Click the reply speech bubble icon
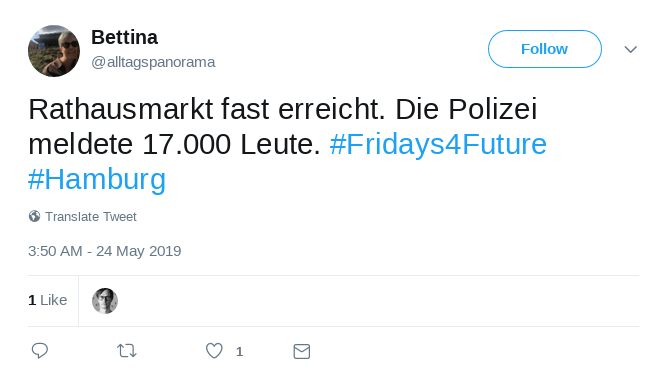This screenshot has height=377, width=662. click(40, 351)
